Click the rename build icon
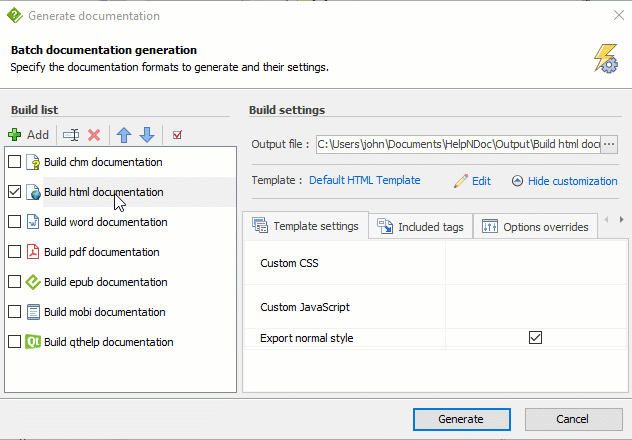The height and width of the screenshot is (440, 632). click(70, 135)
